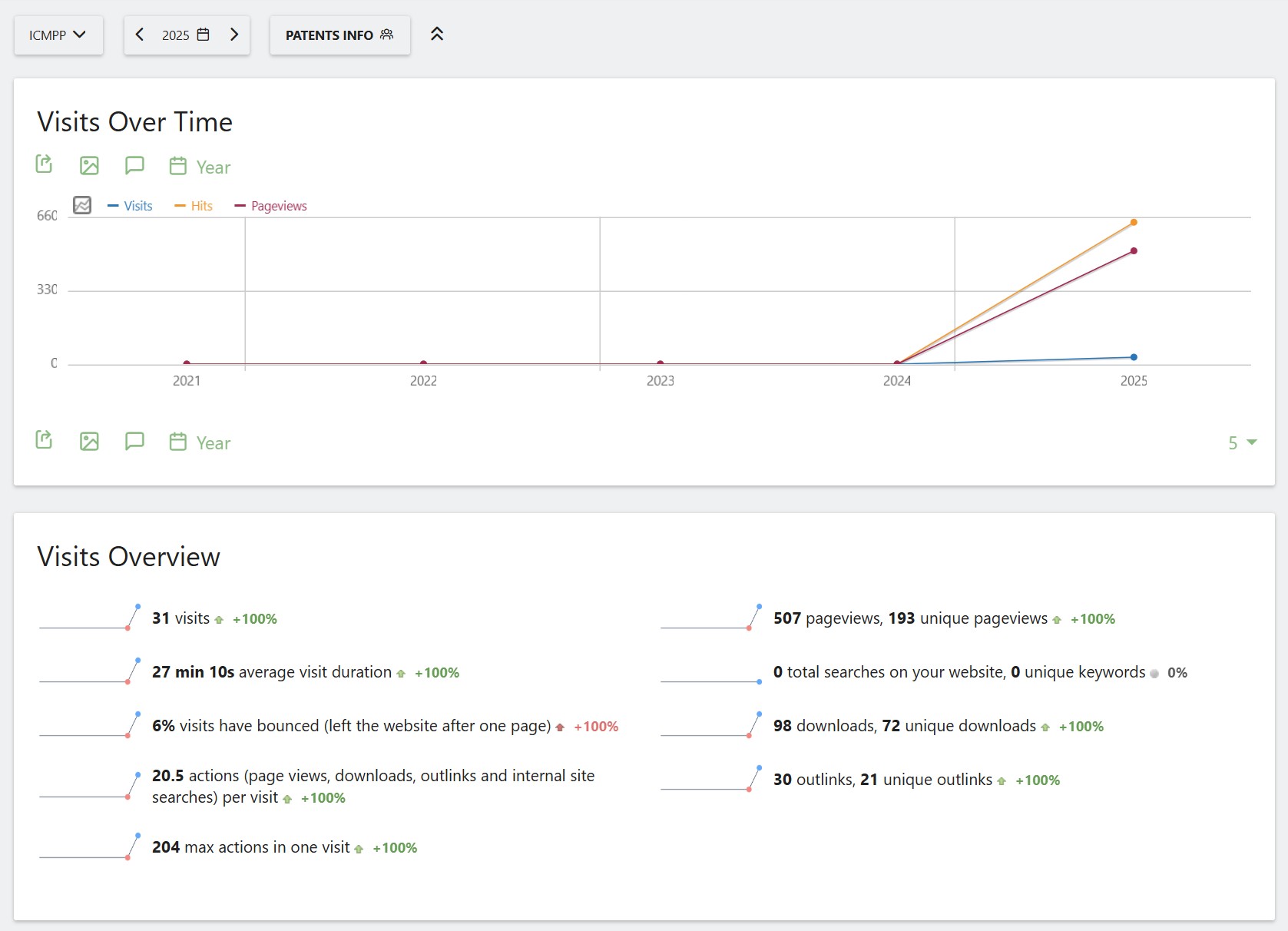Click the image export icon above the chart
The height and width of the screenshot is (931, 1288).
coord(89,165)
